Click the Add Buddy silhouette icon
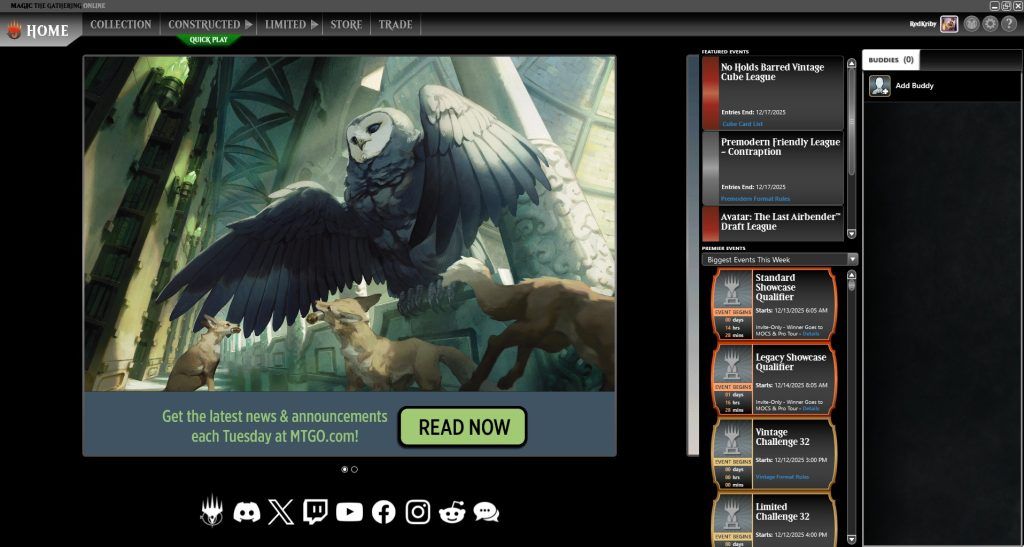Image resolution: width=1024 pixels, height=547 pixels. point(880,86)
